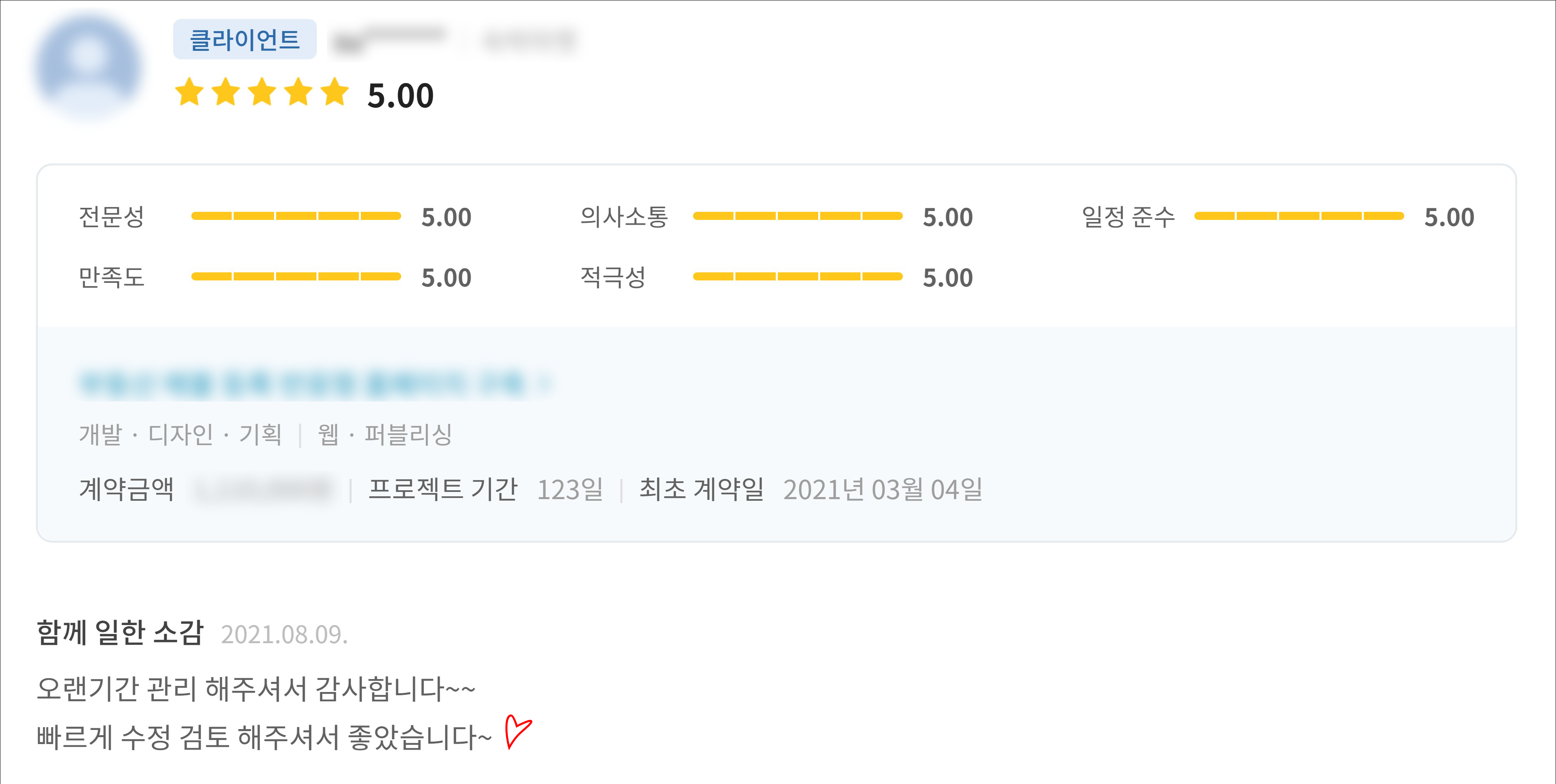Open the blurred project title link
Screen dimensions: 1556x784
tap(302, 383)
